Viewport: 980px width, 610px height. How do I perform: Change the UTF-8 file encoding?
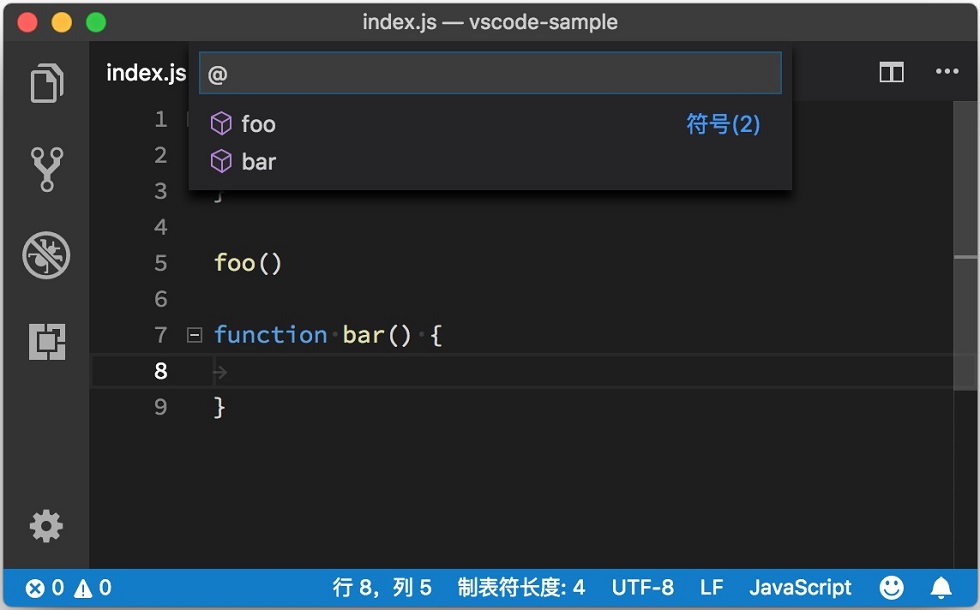point(642,588)
